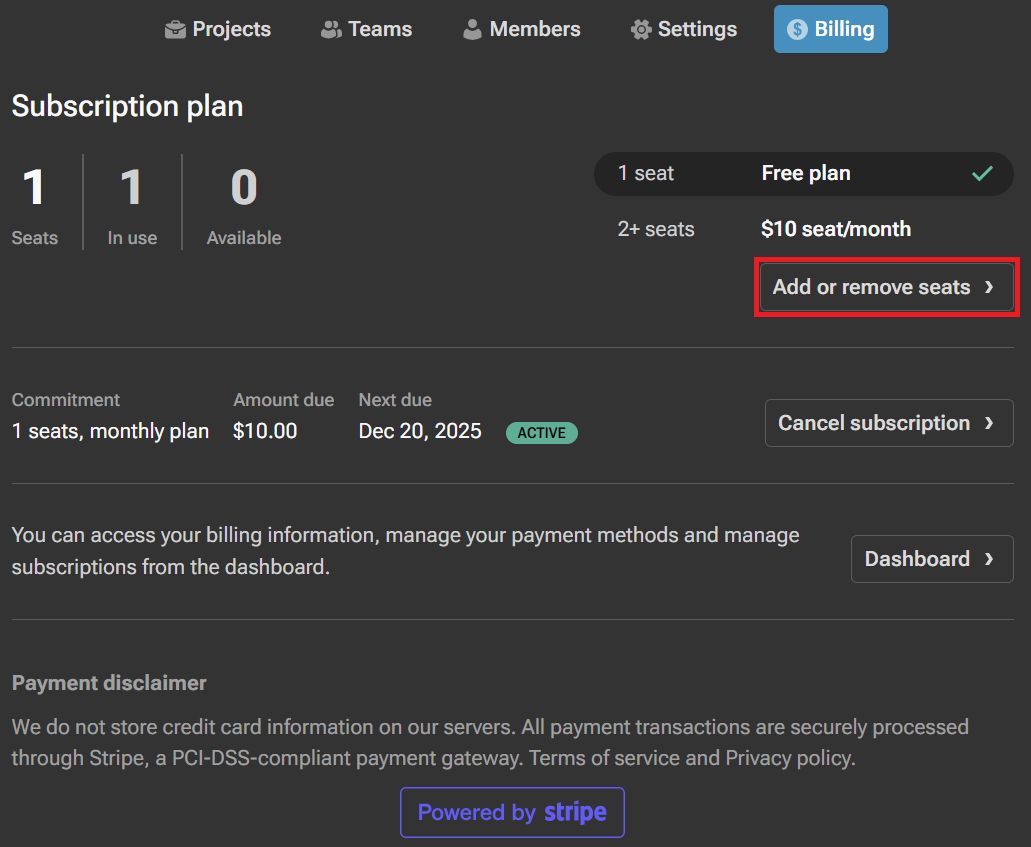1031x847 pixels.
Task: Click the green ACTIVE status badge
Action: click(x=541, y=433)
